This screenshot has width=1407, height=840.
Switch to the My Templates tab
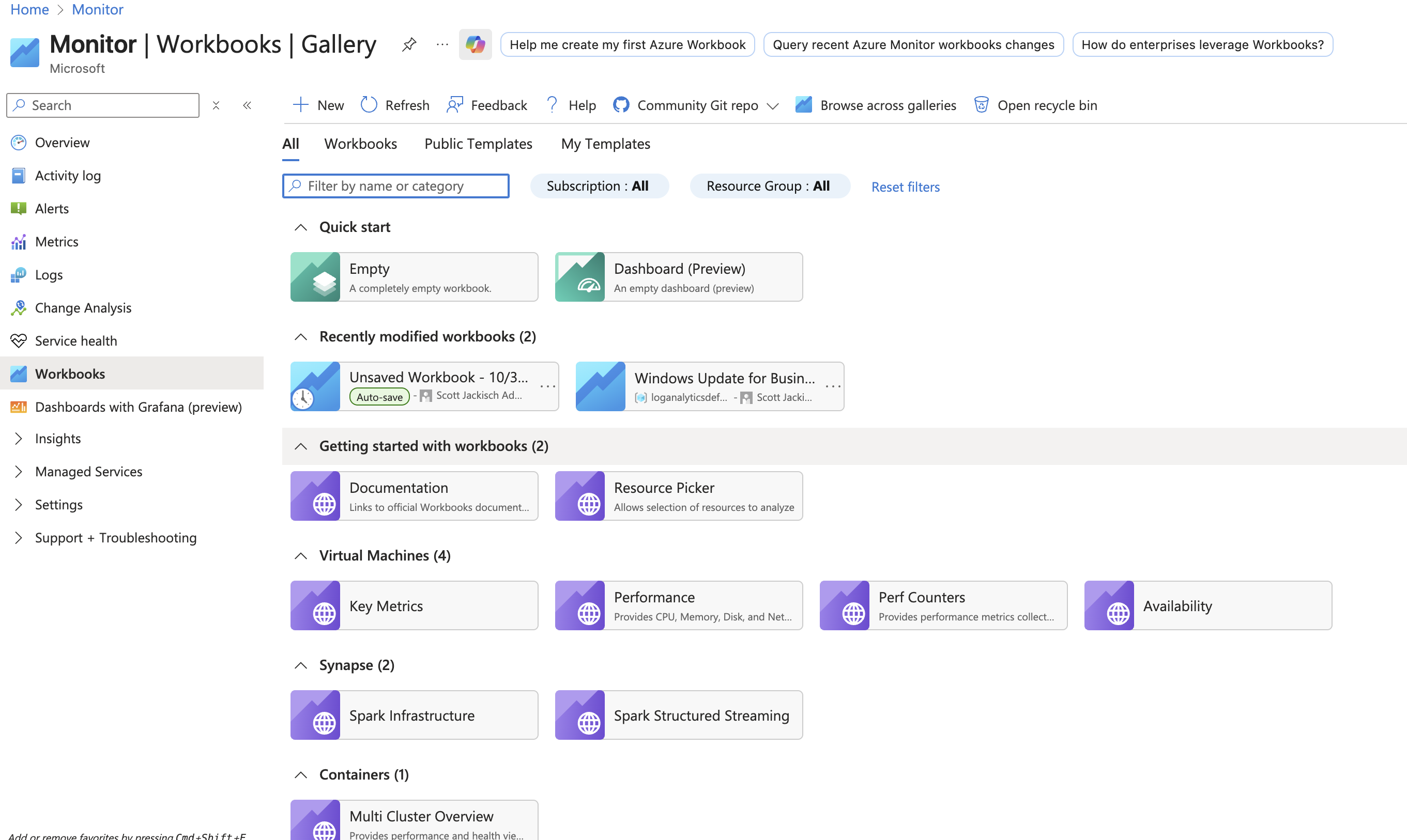pos(605,144)
